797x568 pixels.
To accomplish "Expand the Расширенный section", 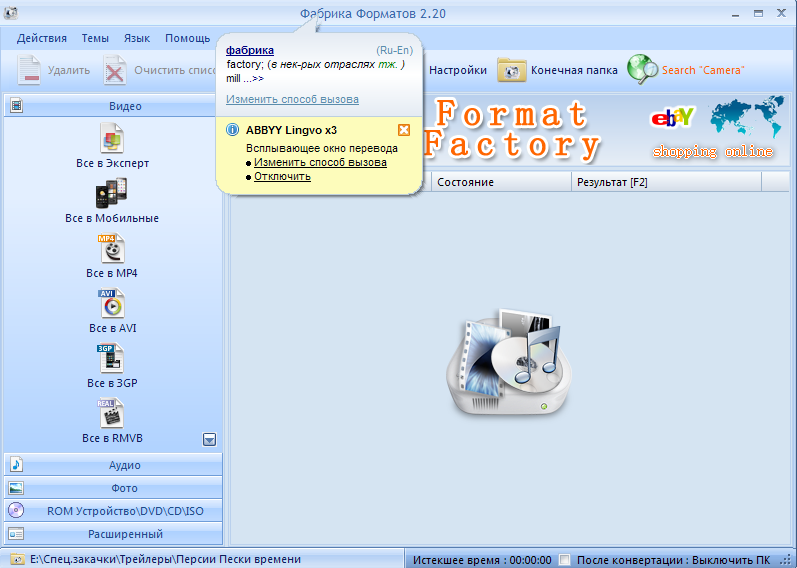I will pyautogui.click(x=113, y=533).
